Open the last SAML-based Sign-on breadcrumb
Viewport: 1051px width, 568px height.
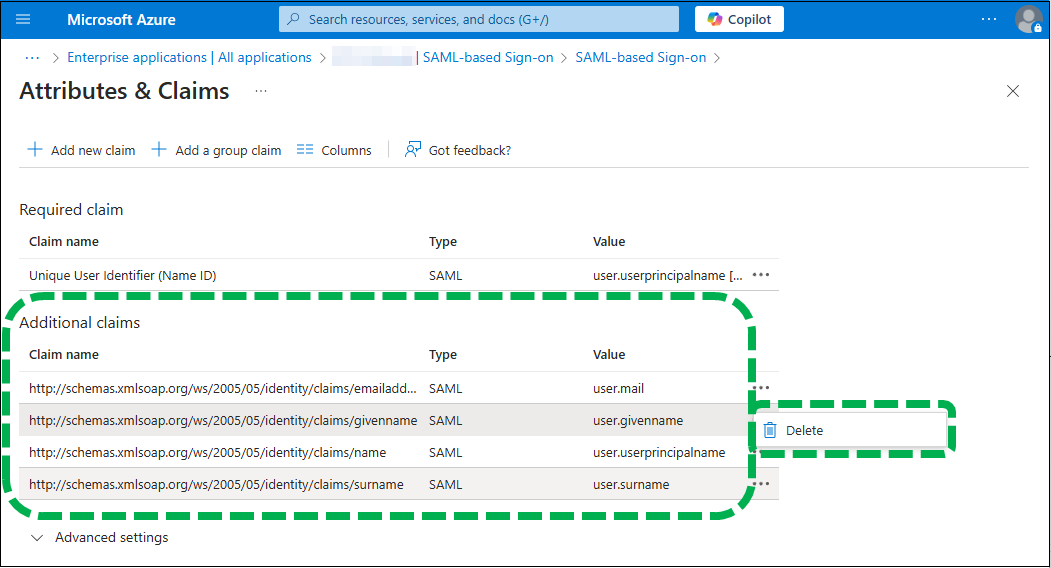click(x=640, y=57)
